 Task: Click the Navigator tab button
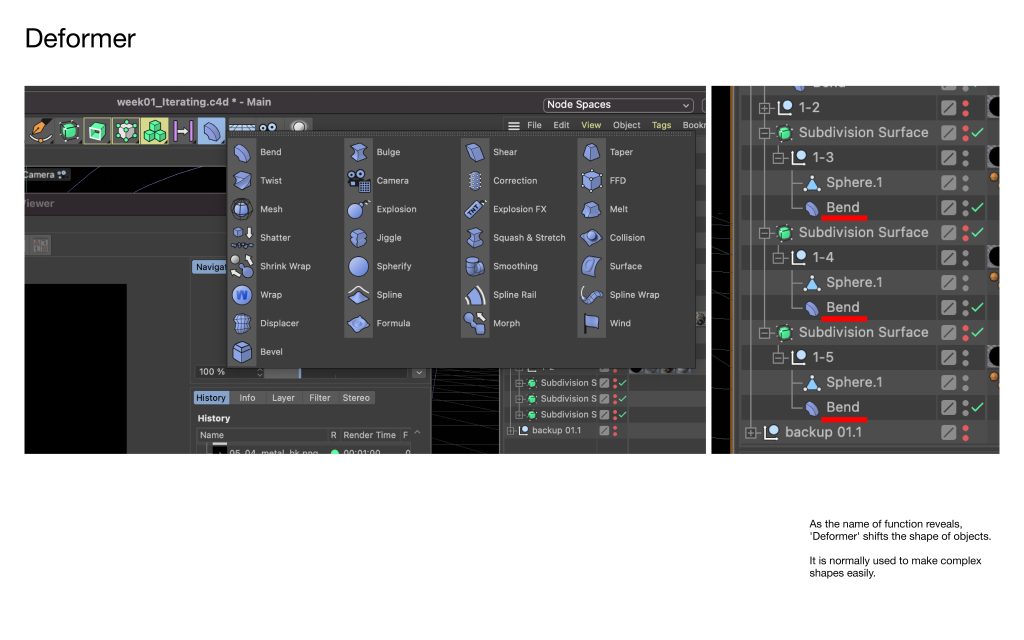[x=210, y=267]
